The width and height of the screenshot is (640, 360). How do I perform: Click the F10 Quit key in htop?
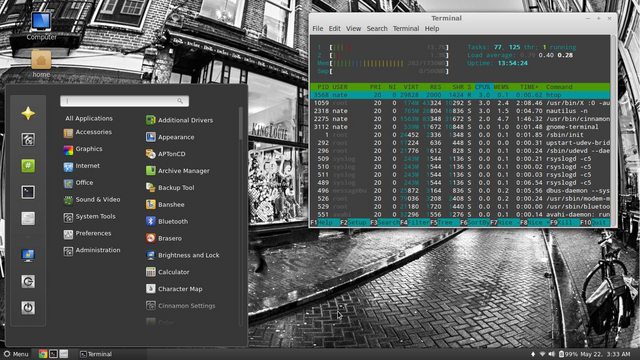594,222
